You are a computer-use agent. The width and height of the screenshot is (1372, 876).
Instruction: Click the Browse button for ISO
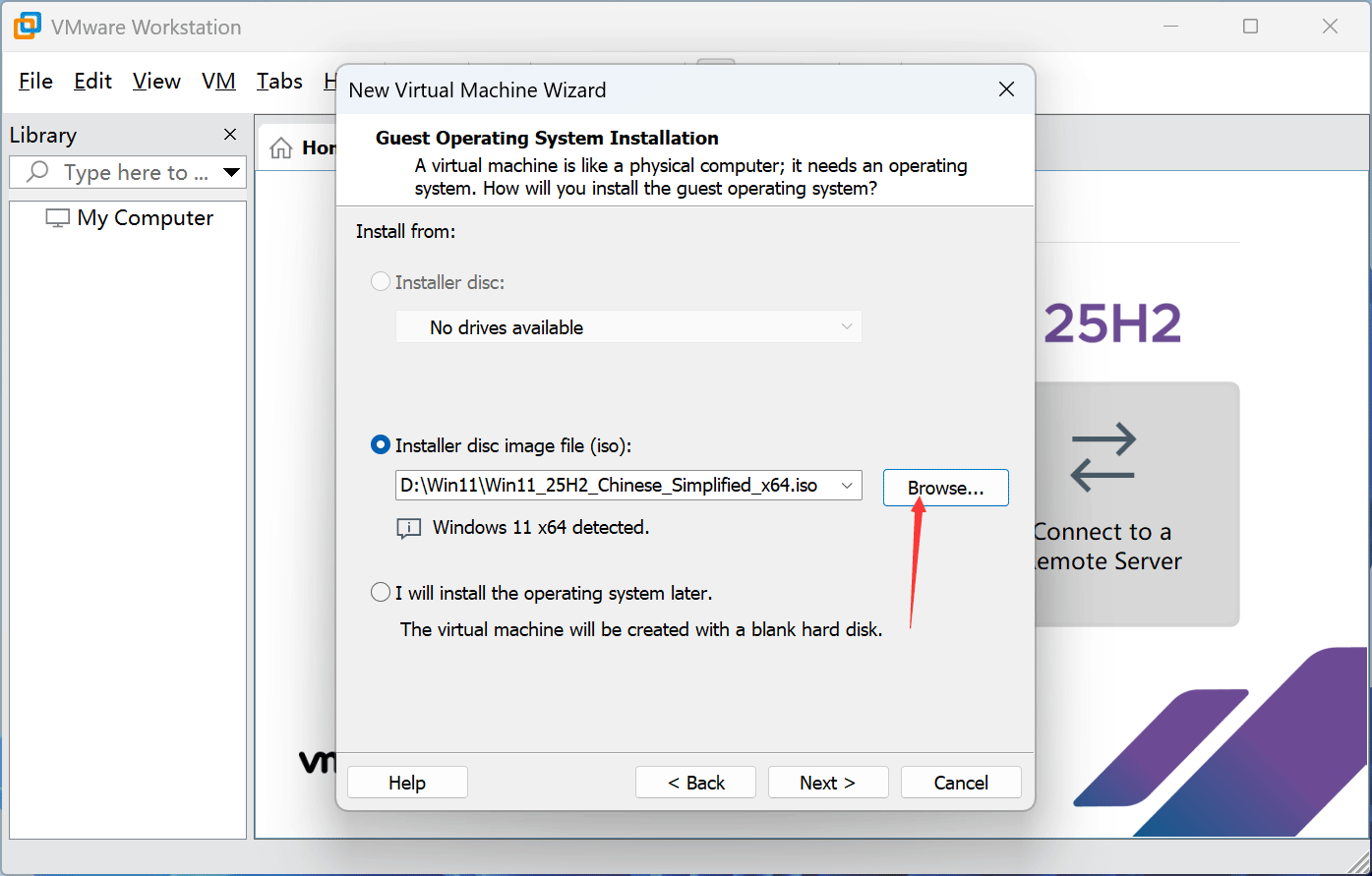945,488
